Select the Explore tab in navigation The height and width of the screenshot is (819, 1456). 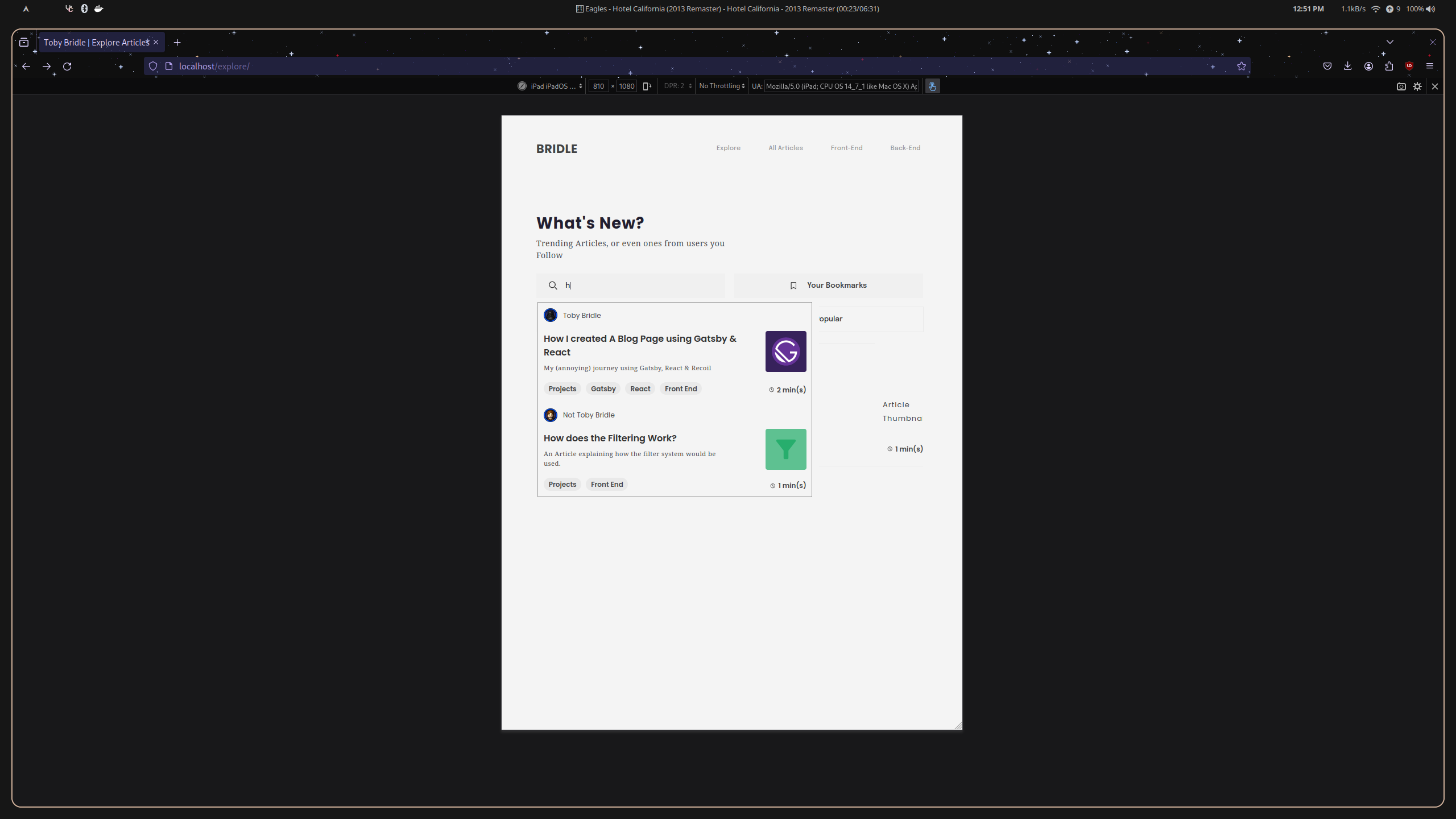[728, 148]
